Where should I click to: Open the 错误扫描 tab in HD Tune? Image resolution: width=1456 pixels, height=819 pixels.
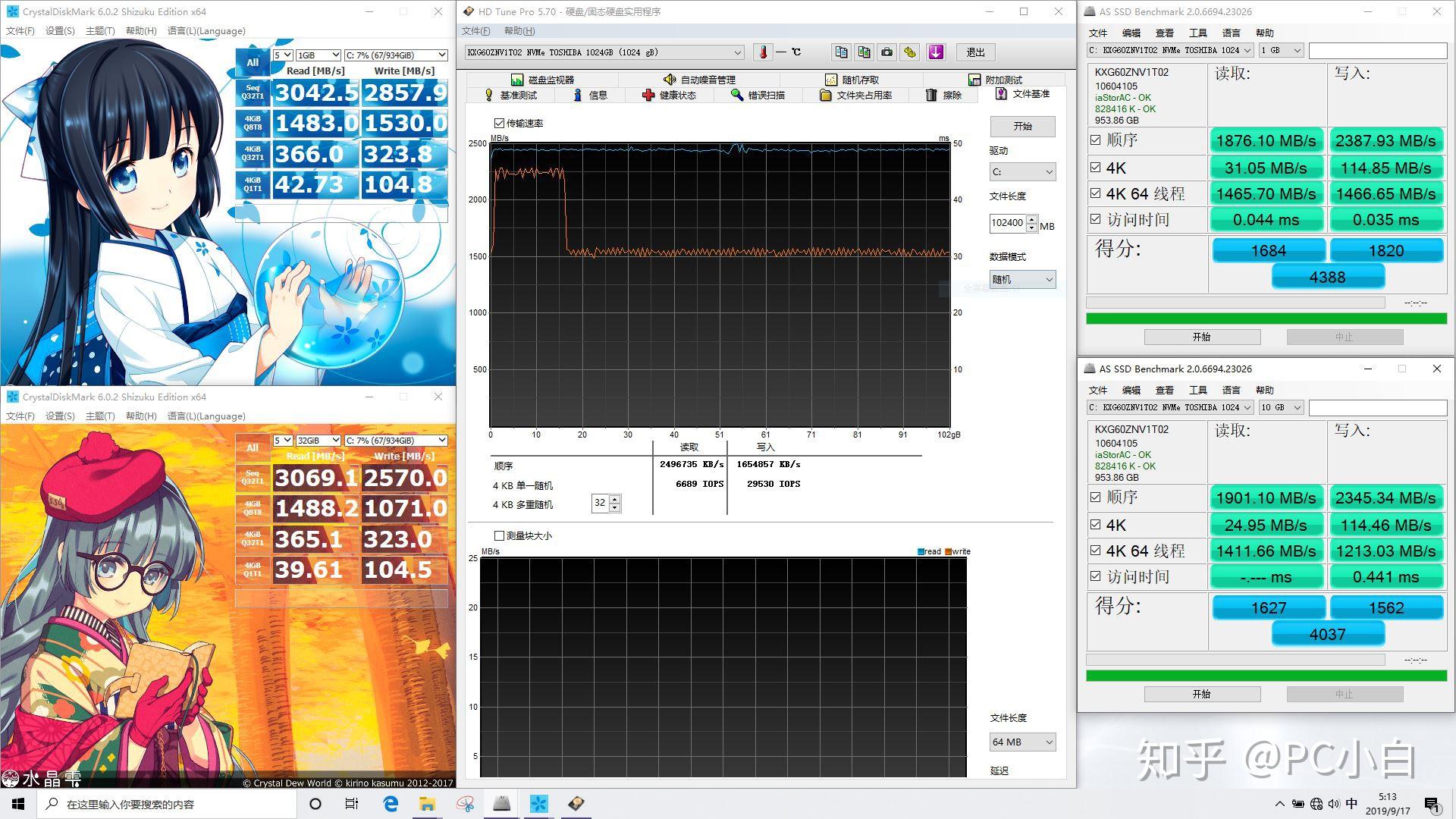point(757,95)
